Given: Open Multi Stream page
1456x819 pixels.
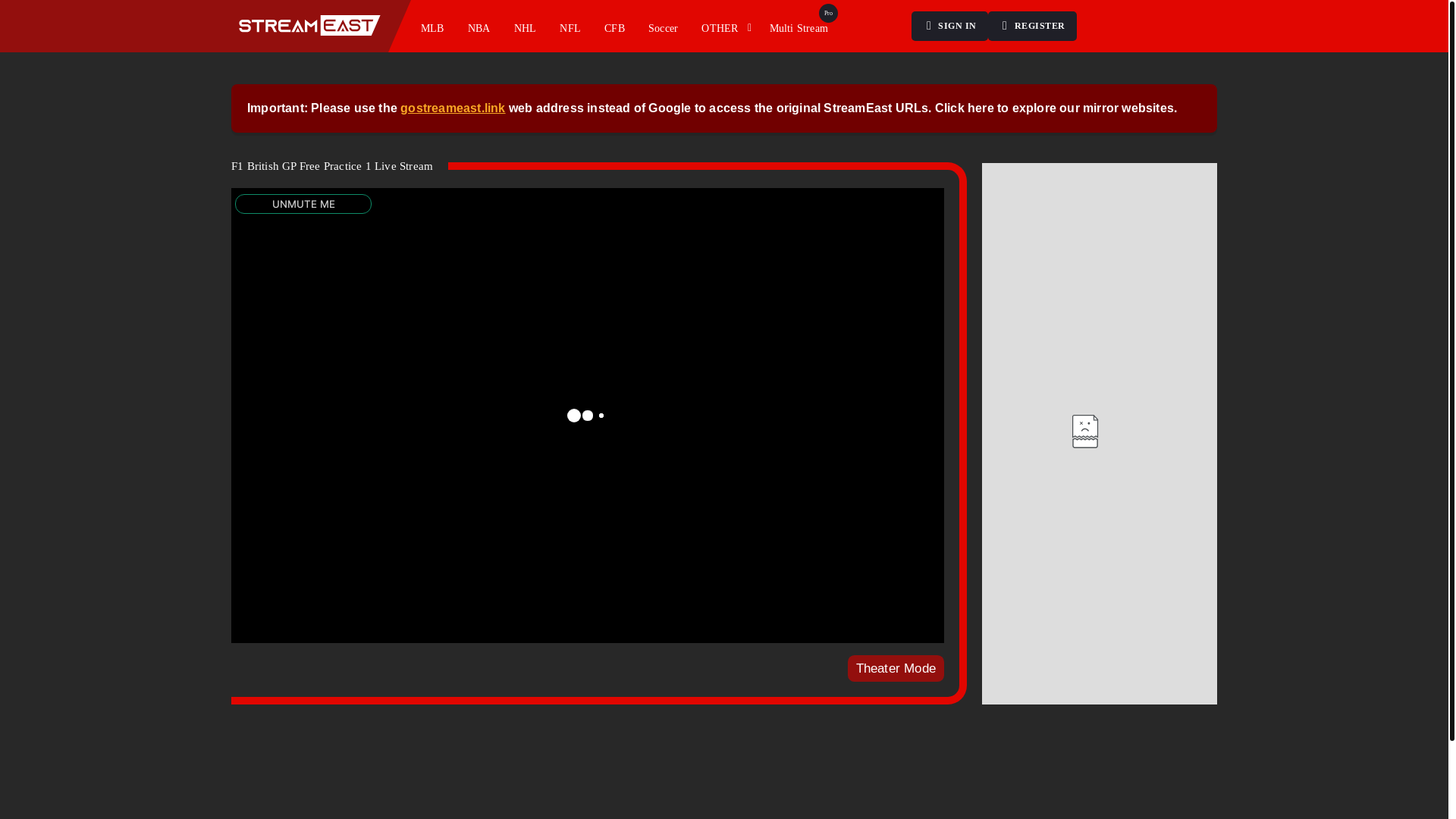Looking at the screenshot, I should [799, 28].
